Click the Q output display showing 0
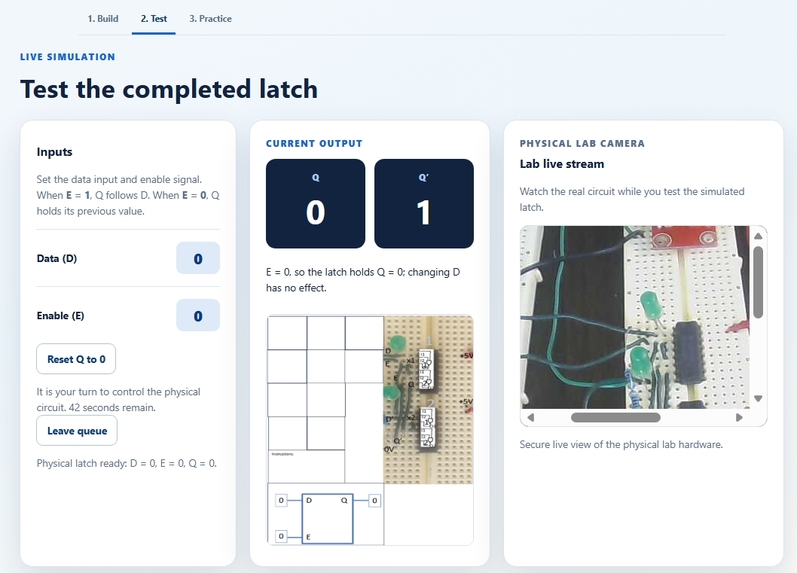This screenshot has height=573, width=797. point(315,203)
